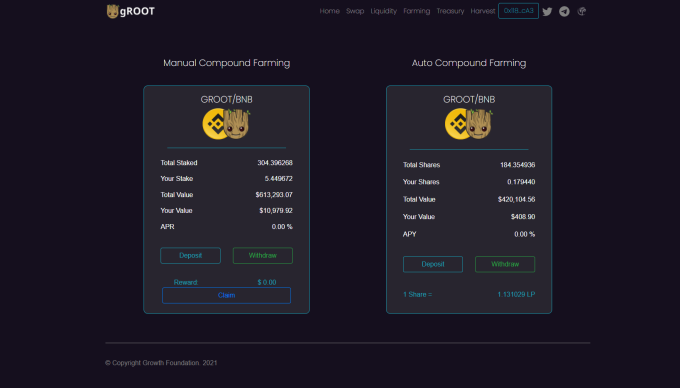Click Your Shares value 0.179440
680x388 pixels.
[521, 182]
